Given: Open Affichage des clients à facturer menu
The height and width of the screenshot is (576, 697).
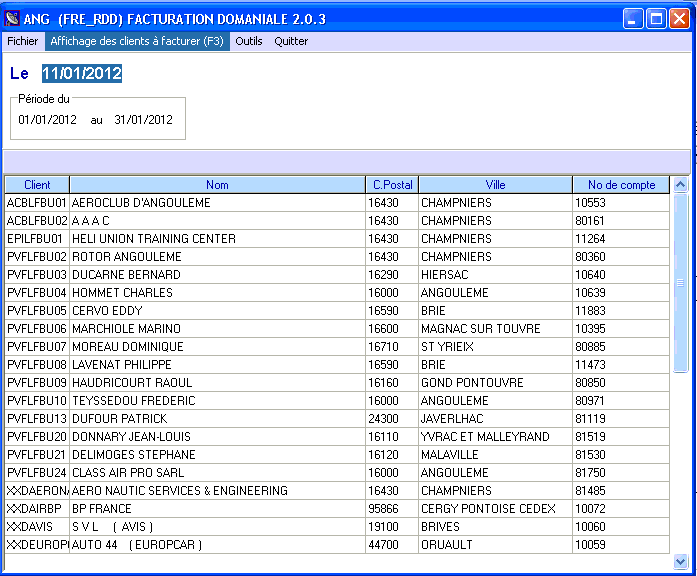Looking at the screenshot, I should point(137,41).
